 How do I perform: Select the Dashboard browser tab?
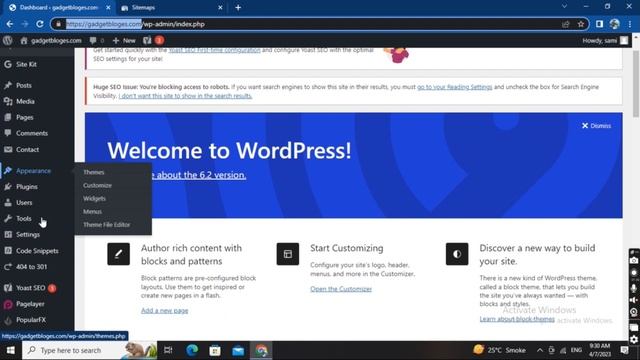[x=60, y=7]
